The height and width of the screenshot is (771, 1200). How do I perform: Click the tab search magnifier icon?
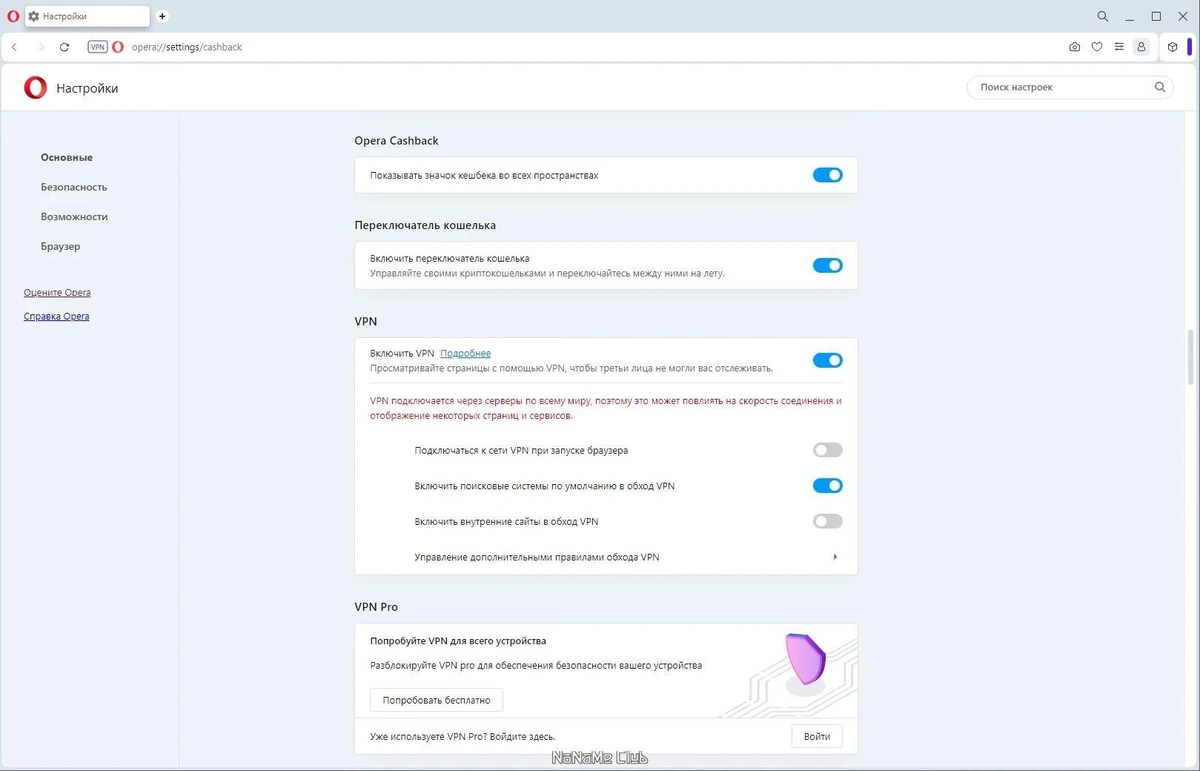(1102, 16)
